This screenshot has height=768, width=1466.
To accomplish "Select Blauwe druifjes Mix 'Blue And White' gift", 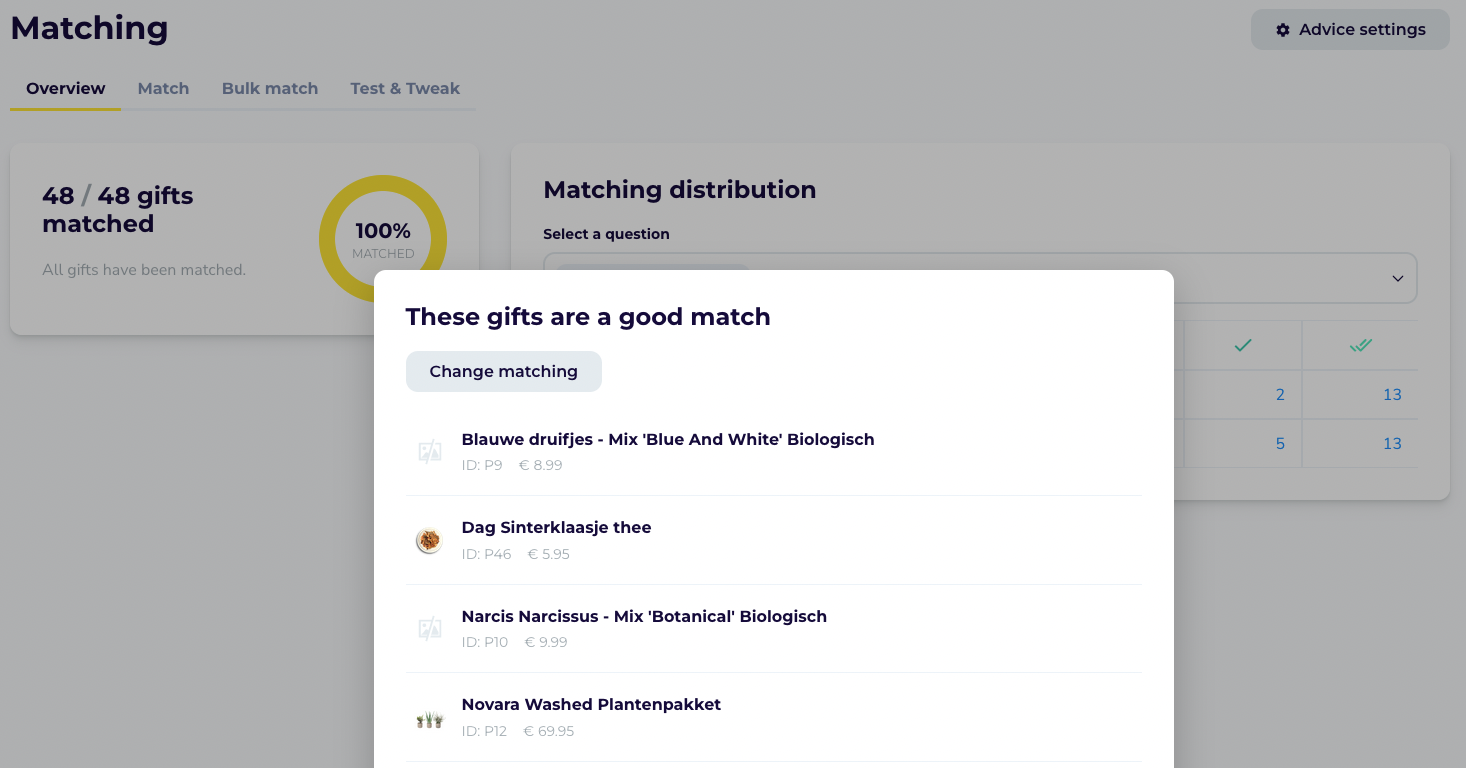I will tap(773, 452).
